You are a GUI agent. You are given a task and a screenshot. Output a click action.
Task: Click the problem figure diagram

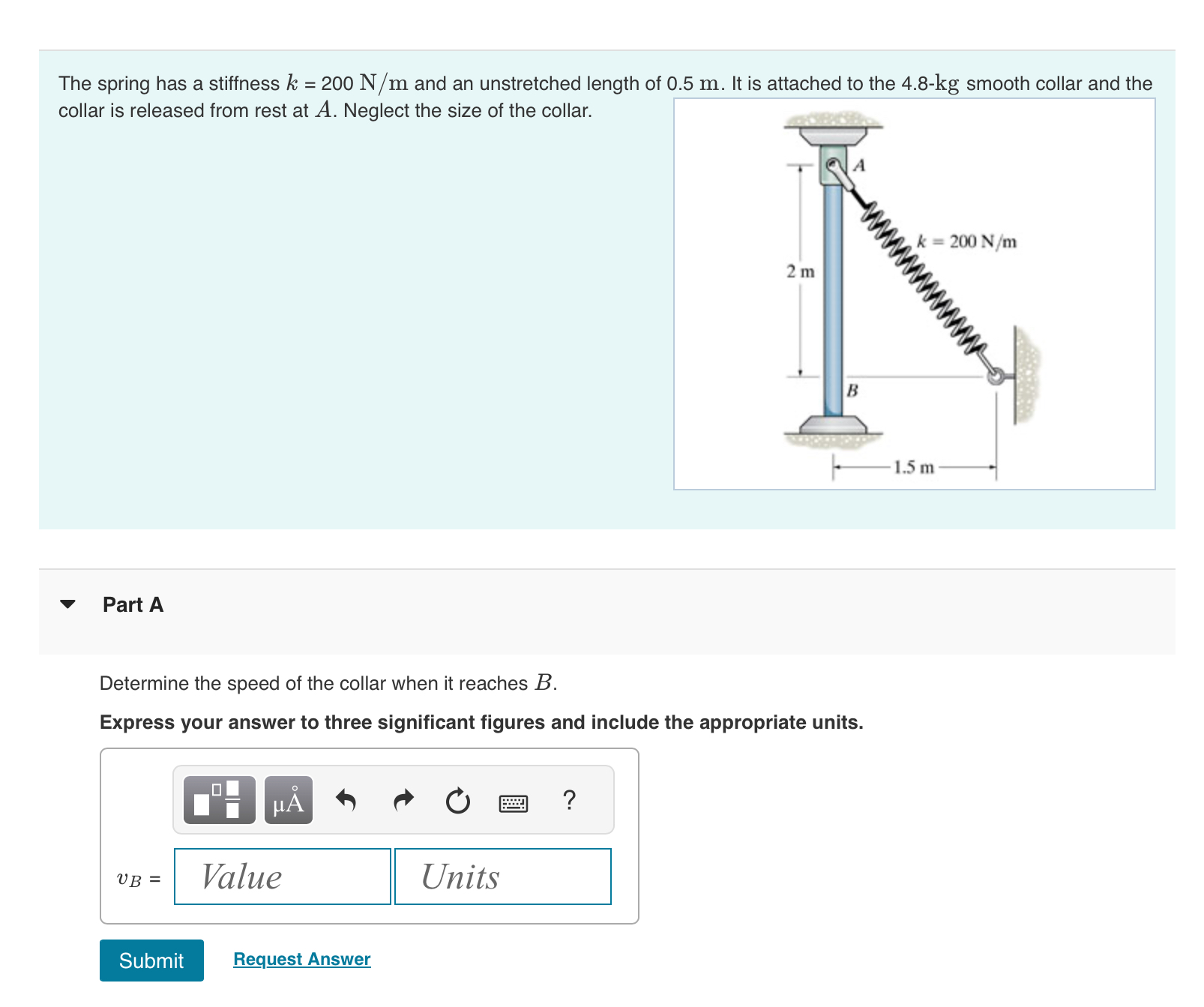click(x=915, y=296)
